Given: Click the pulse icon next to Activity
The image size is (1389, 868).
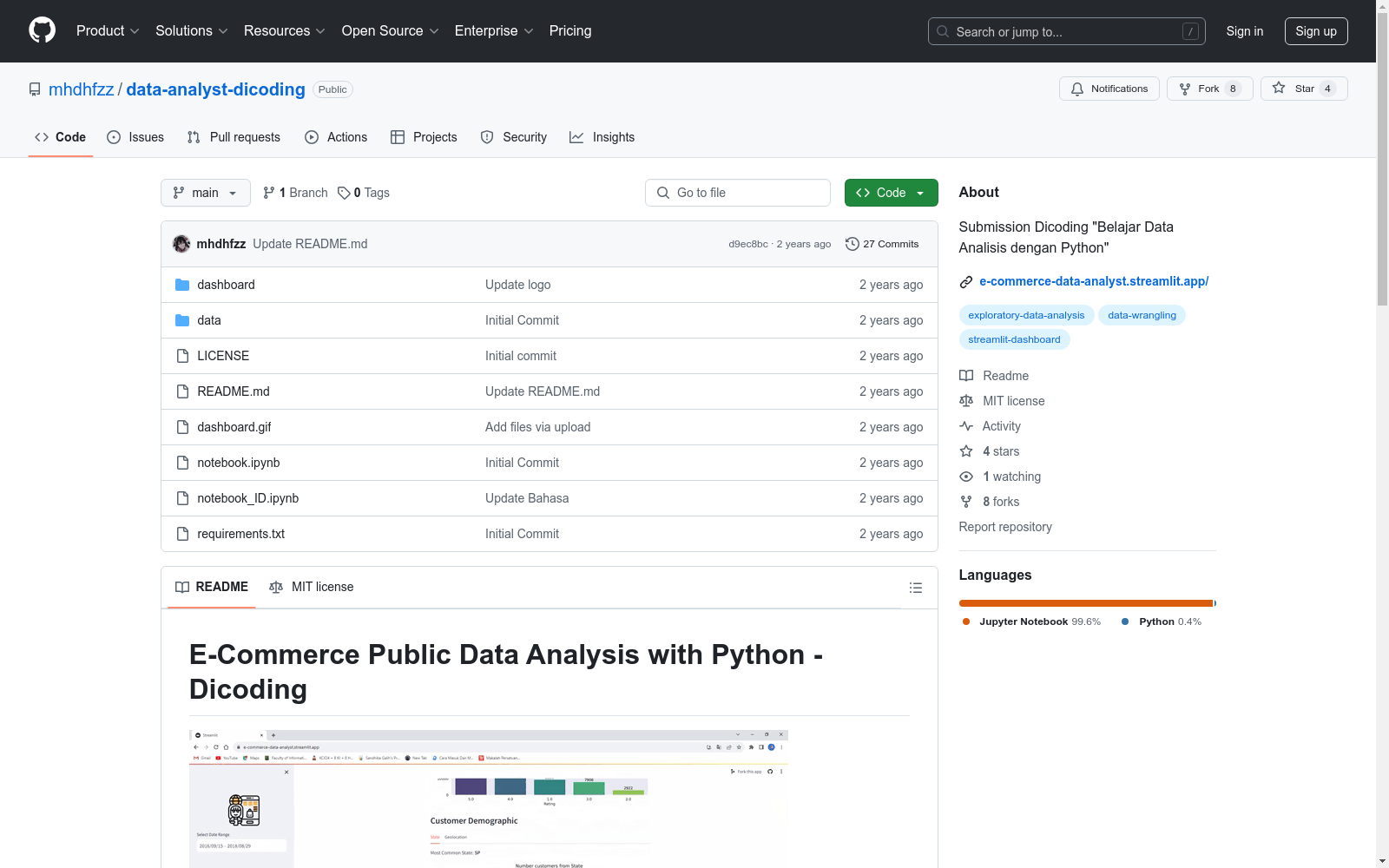Looking at the screenshot, I should coord(966,426).
